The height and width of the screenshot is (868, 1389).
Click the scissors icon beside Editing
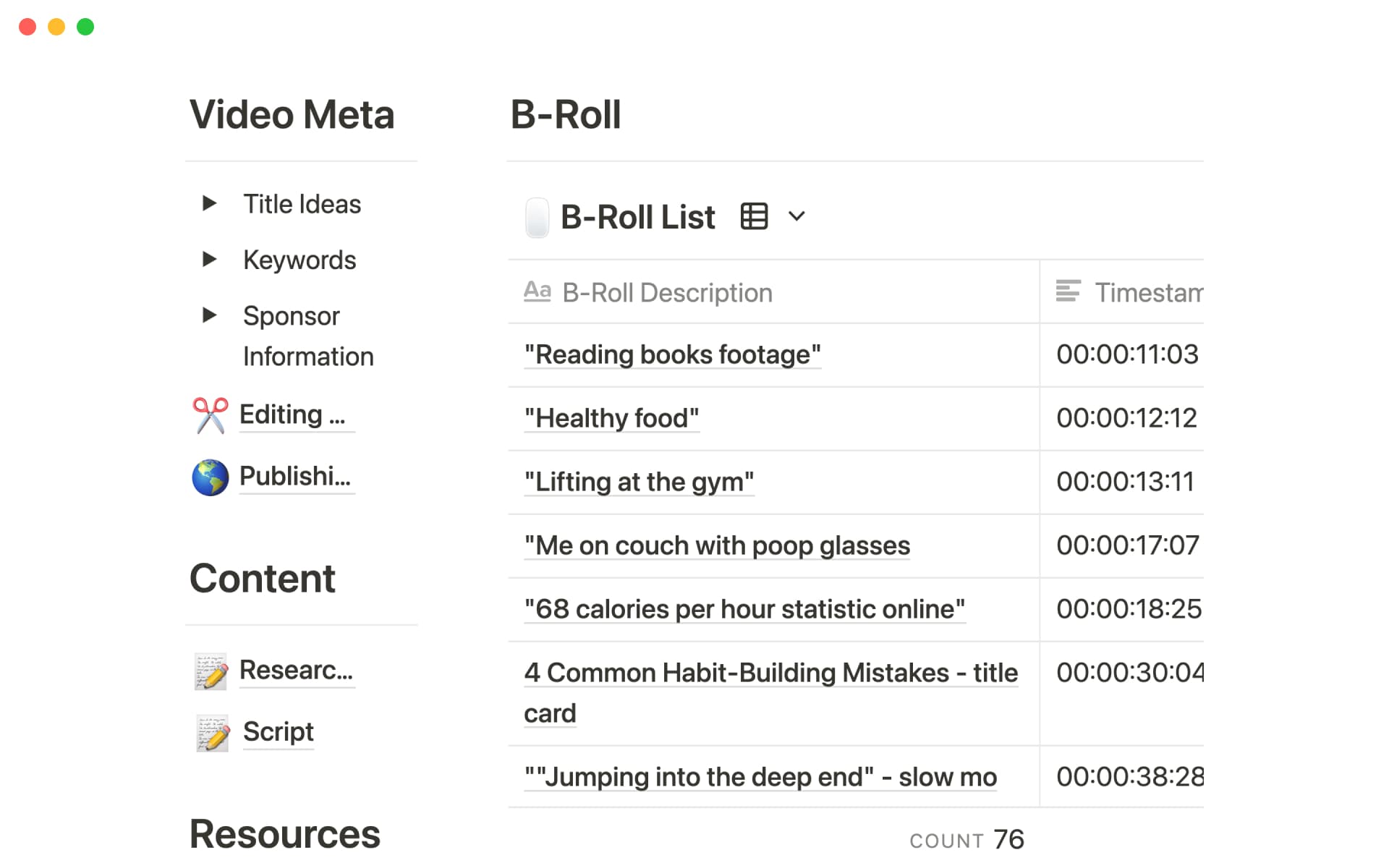click(x=210, y=415)
